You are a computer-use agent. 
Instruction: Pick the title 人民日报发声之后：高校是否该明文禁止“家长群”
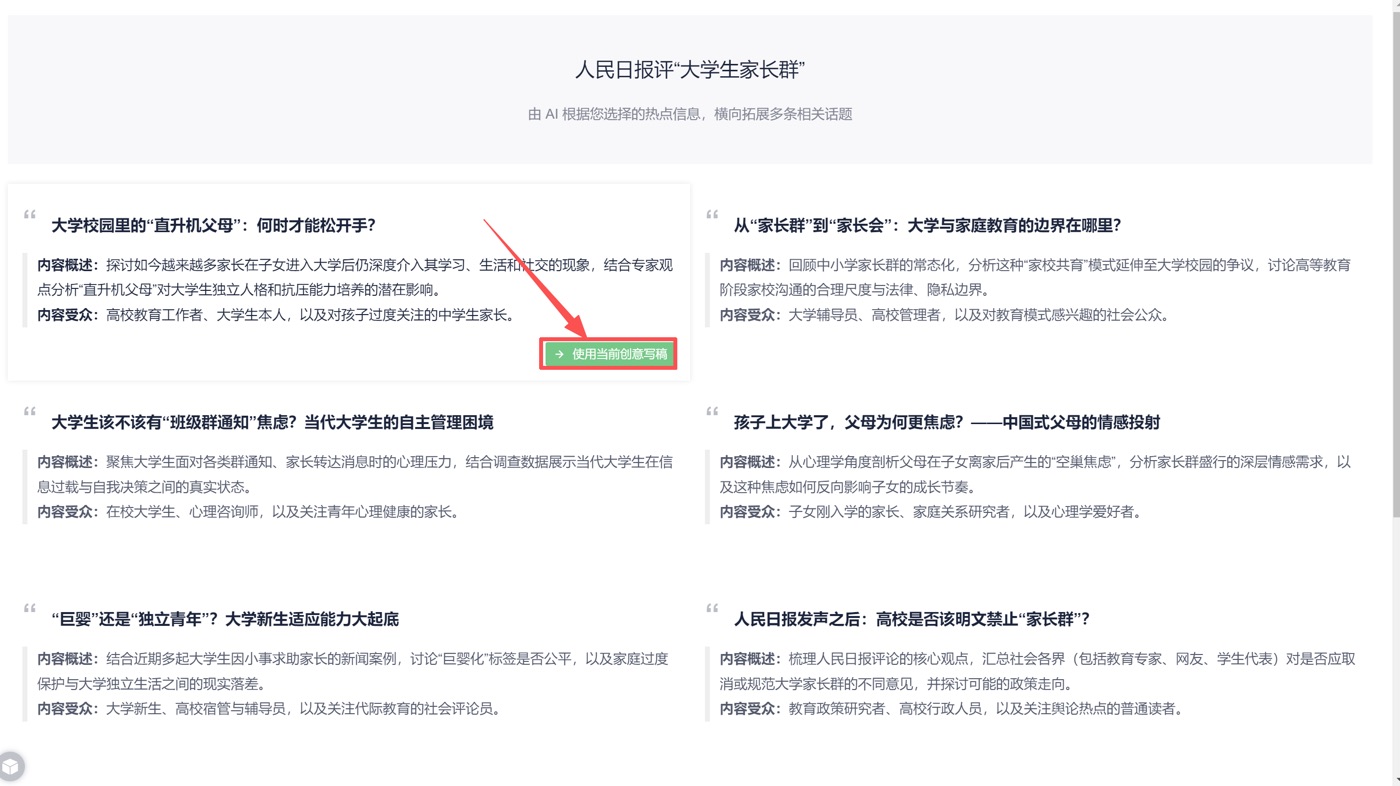[912, 619]
